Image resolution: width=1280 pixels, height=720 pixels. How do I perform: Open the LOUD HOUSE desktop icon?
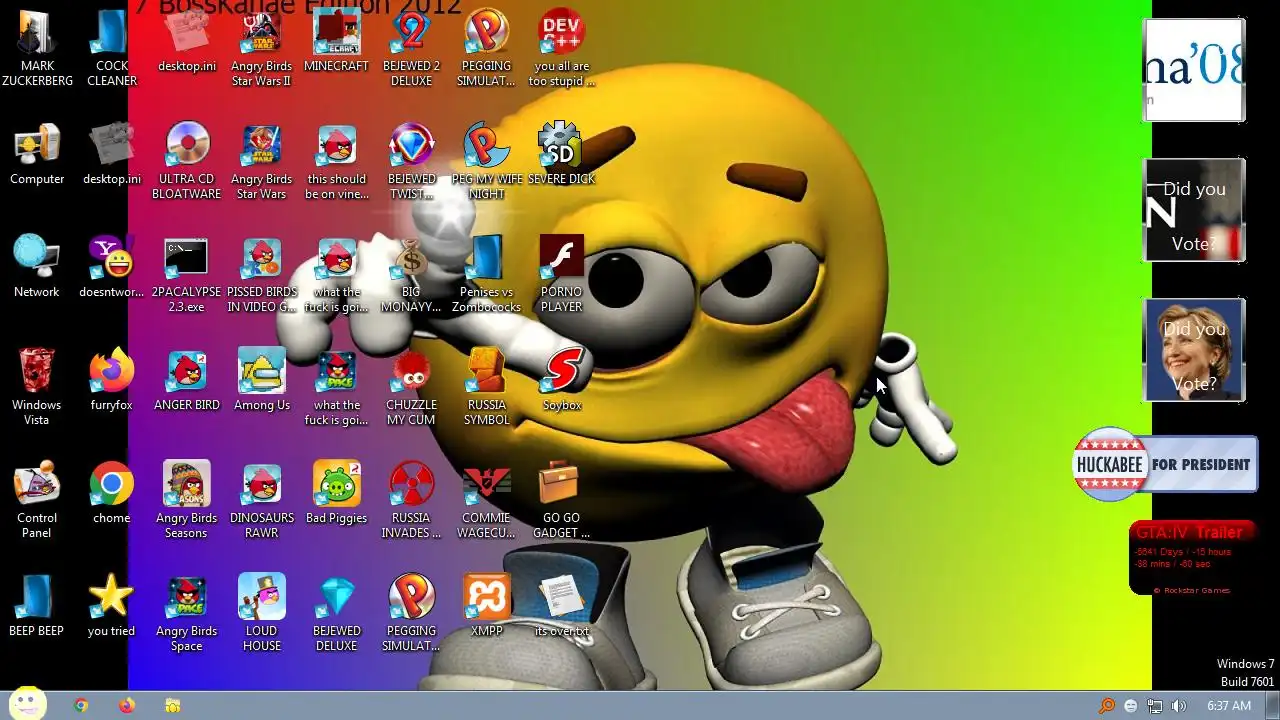click(x=262, y=613)
